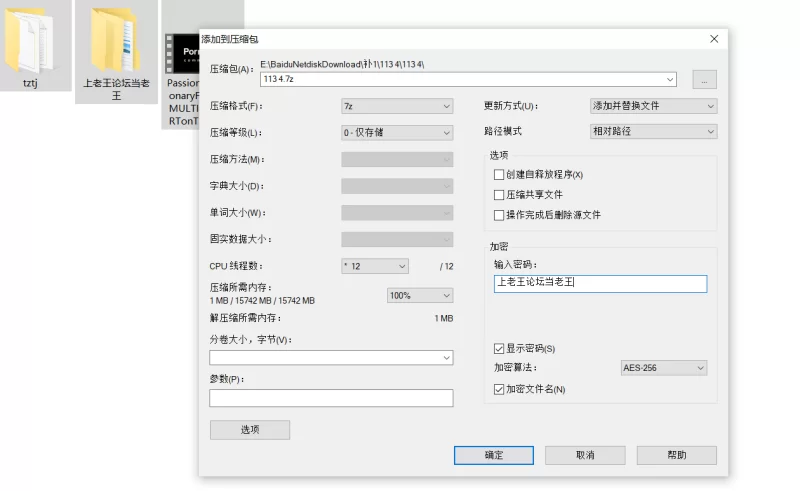Click the browse button next to archive name

click(x=704, y=79)
